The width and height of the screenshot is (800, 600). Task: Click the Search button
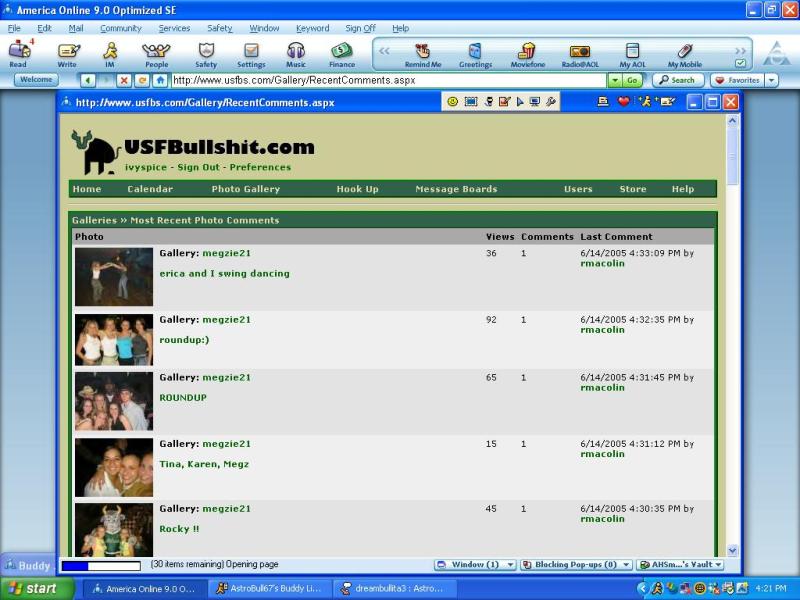[x=678, y=80]
